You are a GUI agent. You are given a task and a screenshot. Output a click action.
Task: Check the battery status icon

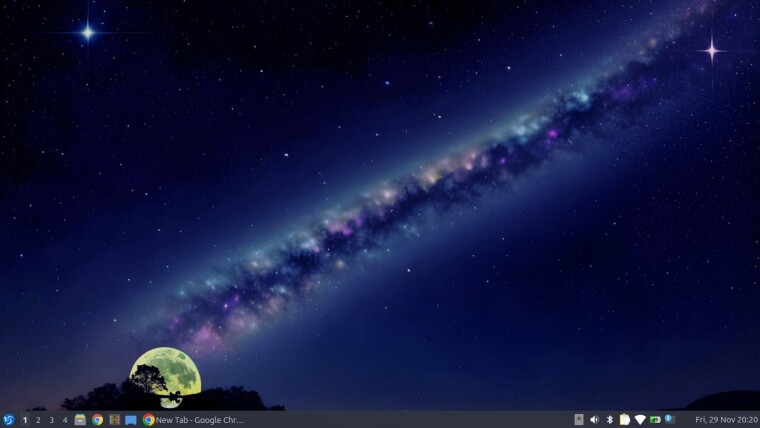pos(655,420)
